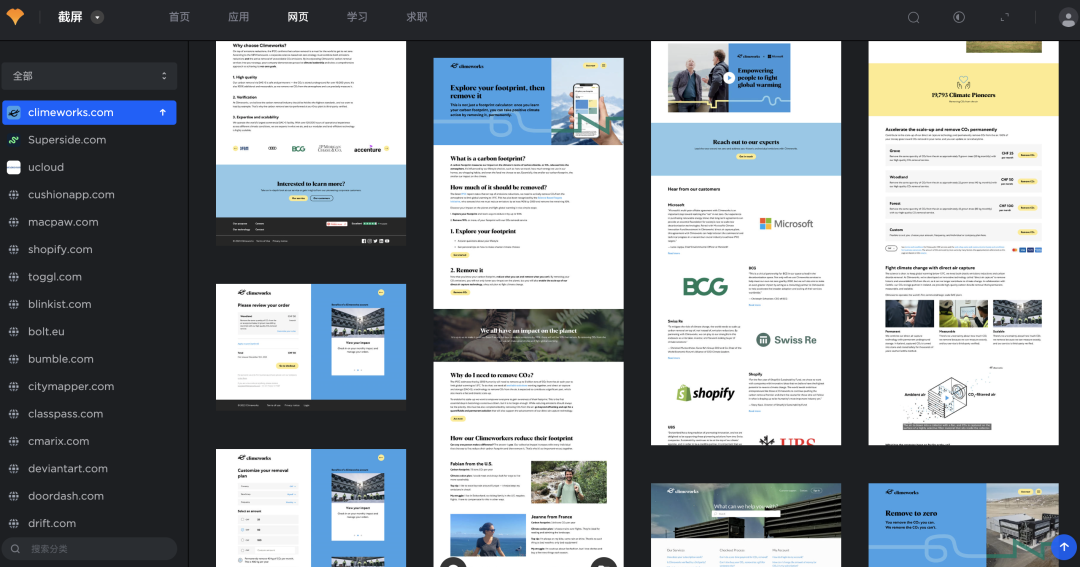Viewport: 1080px width, 567px height.
Task: Click the blue scroll-to-top button
Action: (1063, 547)
